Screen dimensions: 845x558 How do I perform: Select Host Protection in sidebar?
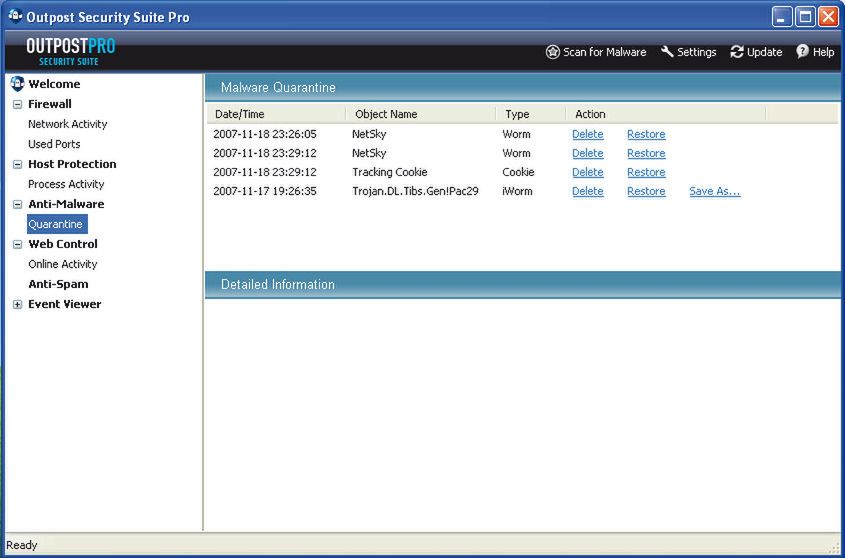click(x=72, y=164)
